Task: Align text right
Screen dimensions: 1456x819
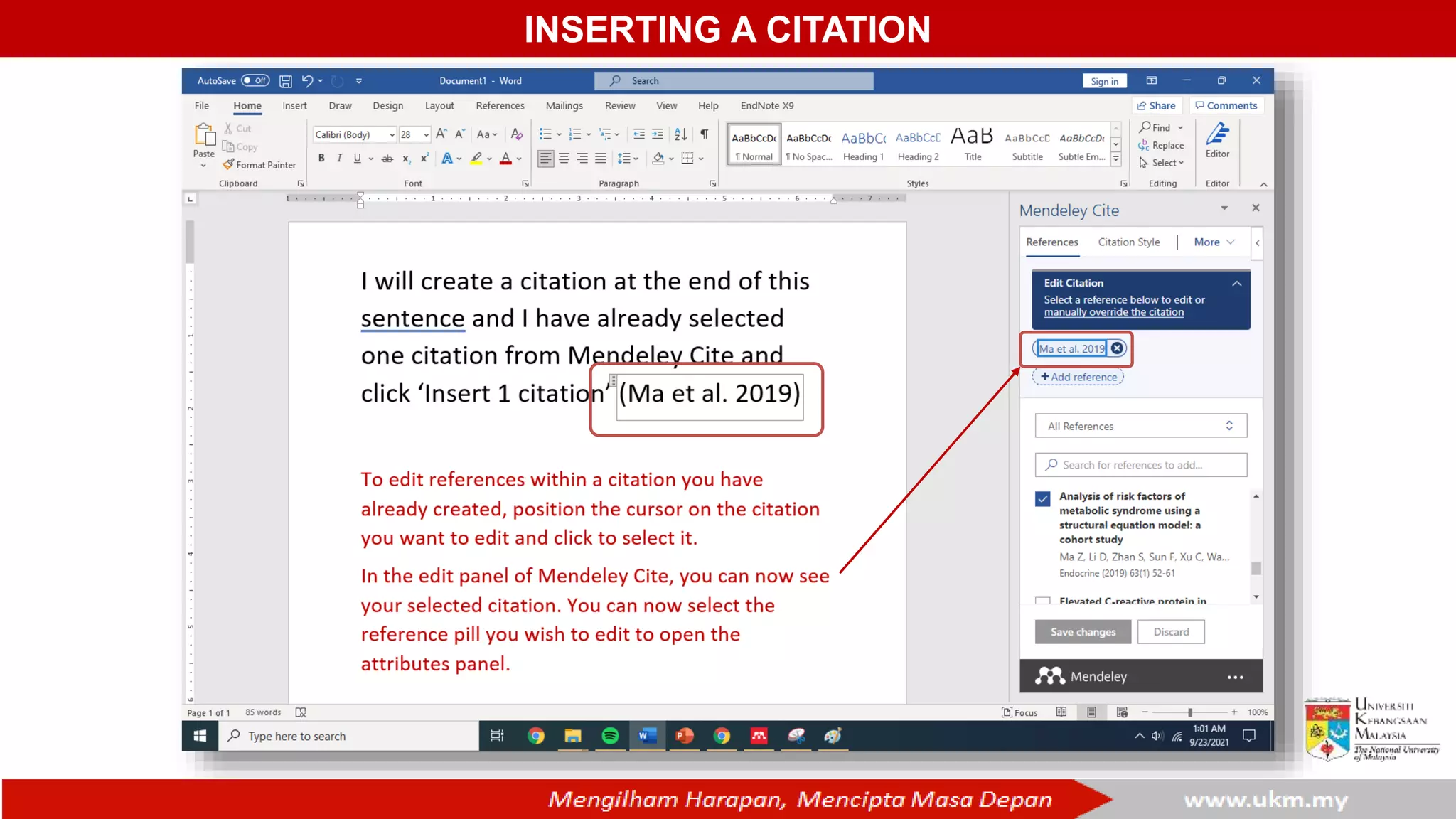Action: 582,158
